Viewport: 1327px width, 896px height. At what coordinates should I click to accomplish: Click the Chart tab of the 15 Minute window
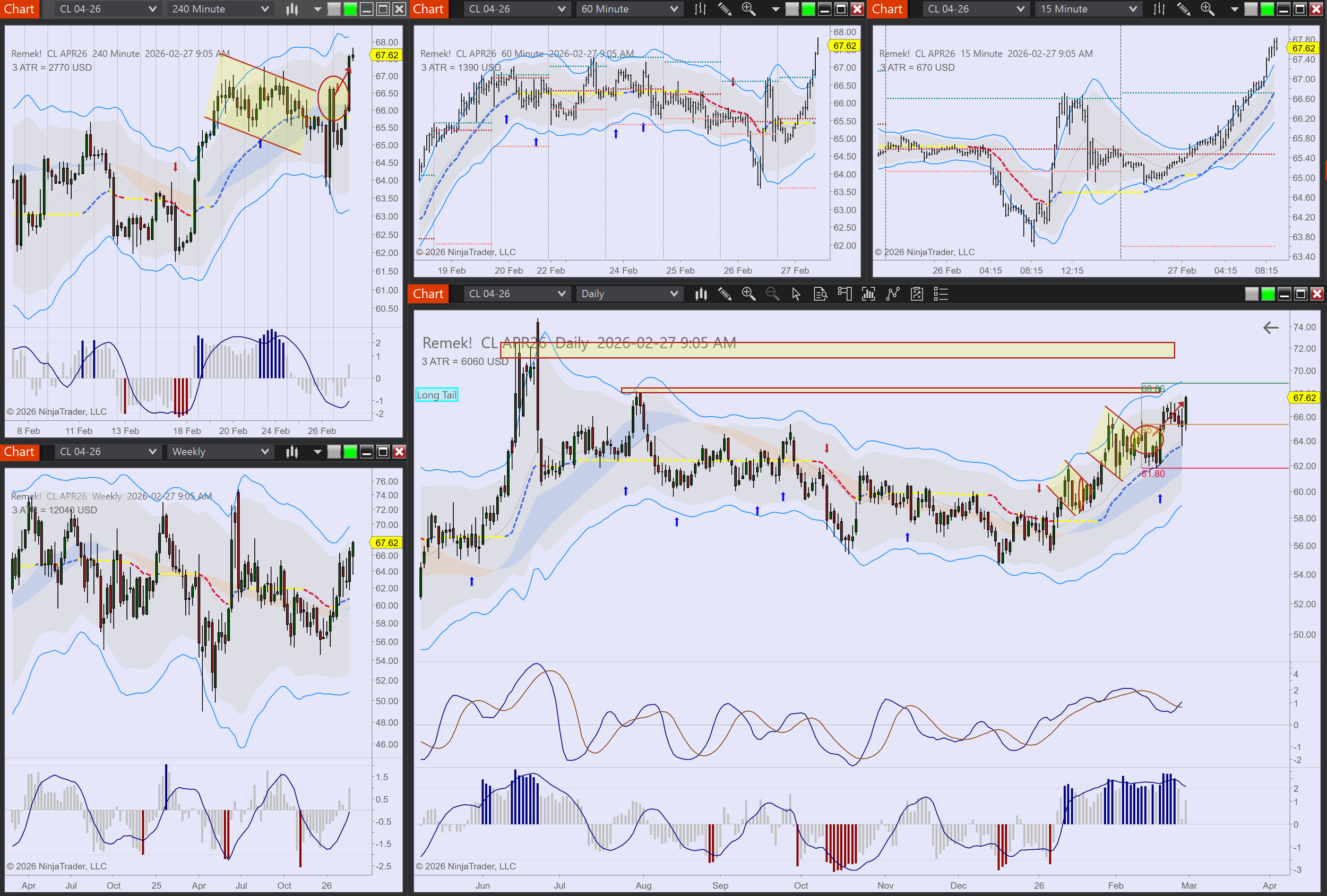click(x=887, y=9)
